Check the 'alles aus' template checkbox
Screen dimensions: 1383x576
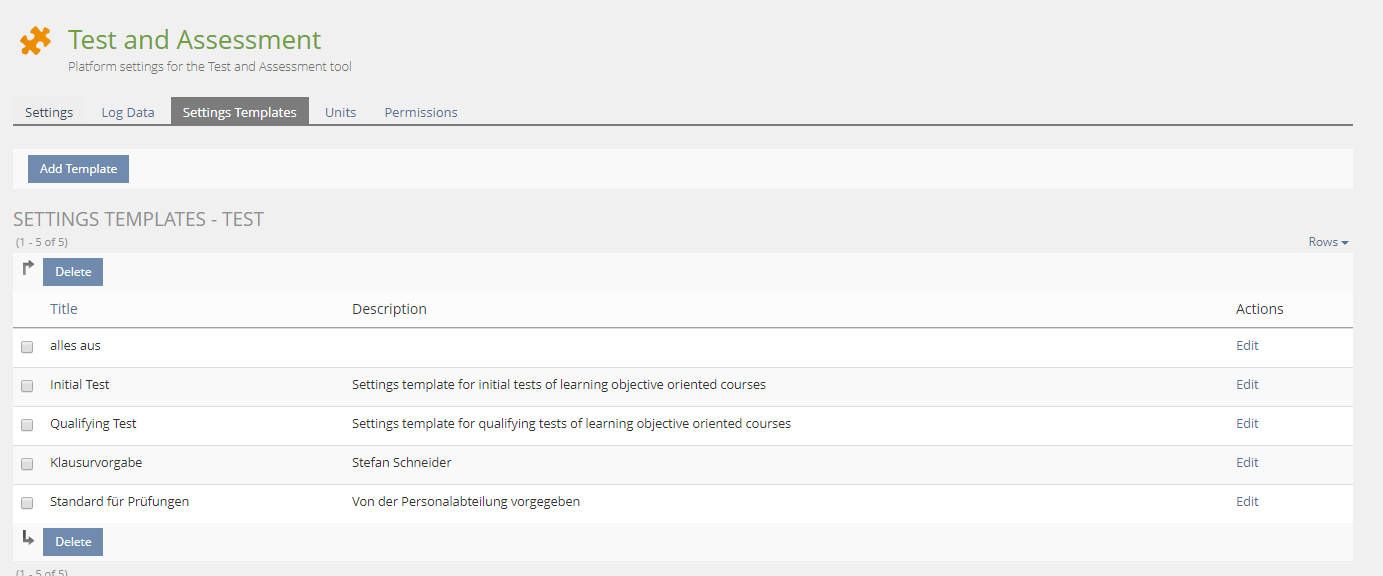coord(27,347)
